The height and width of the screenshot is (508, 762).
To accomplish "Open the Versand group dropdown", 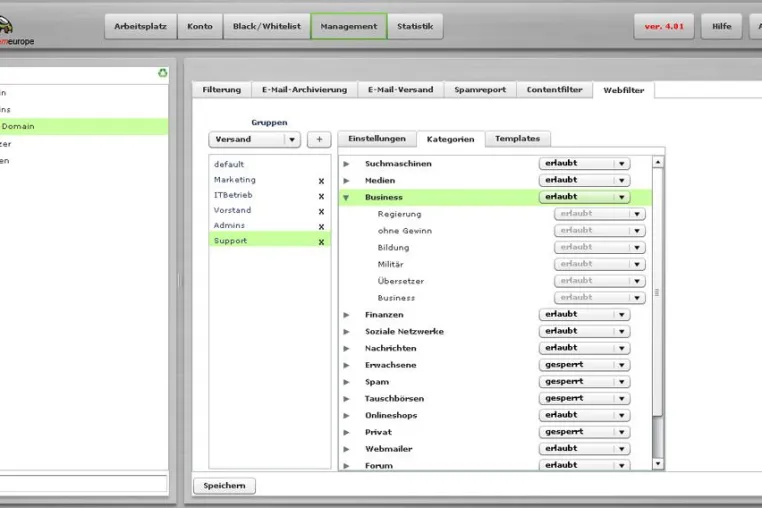I will tap(255, 140).
